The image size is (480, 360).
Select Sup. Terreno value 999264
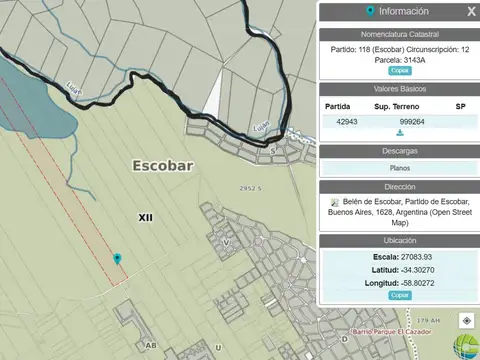[412, 122]
